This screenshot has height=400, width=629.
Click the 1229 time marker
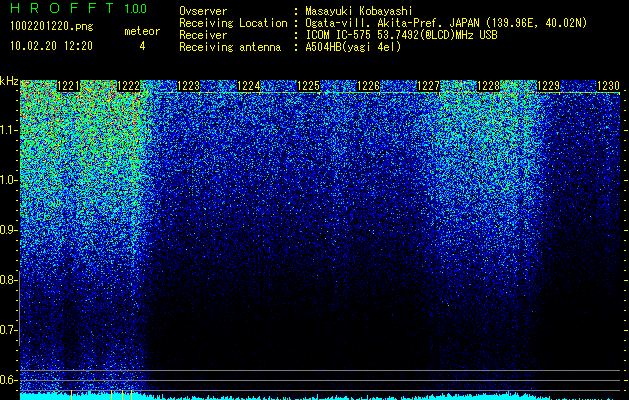pyautogui.click(x=548, y=86)
